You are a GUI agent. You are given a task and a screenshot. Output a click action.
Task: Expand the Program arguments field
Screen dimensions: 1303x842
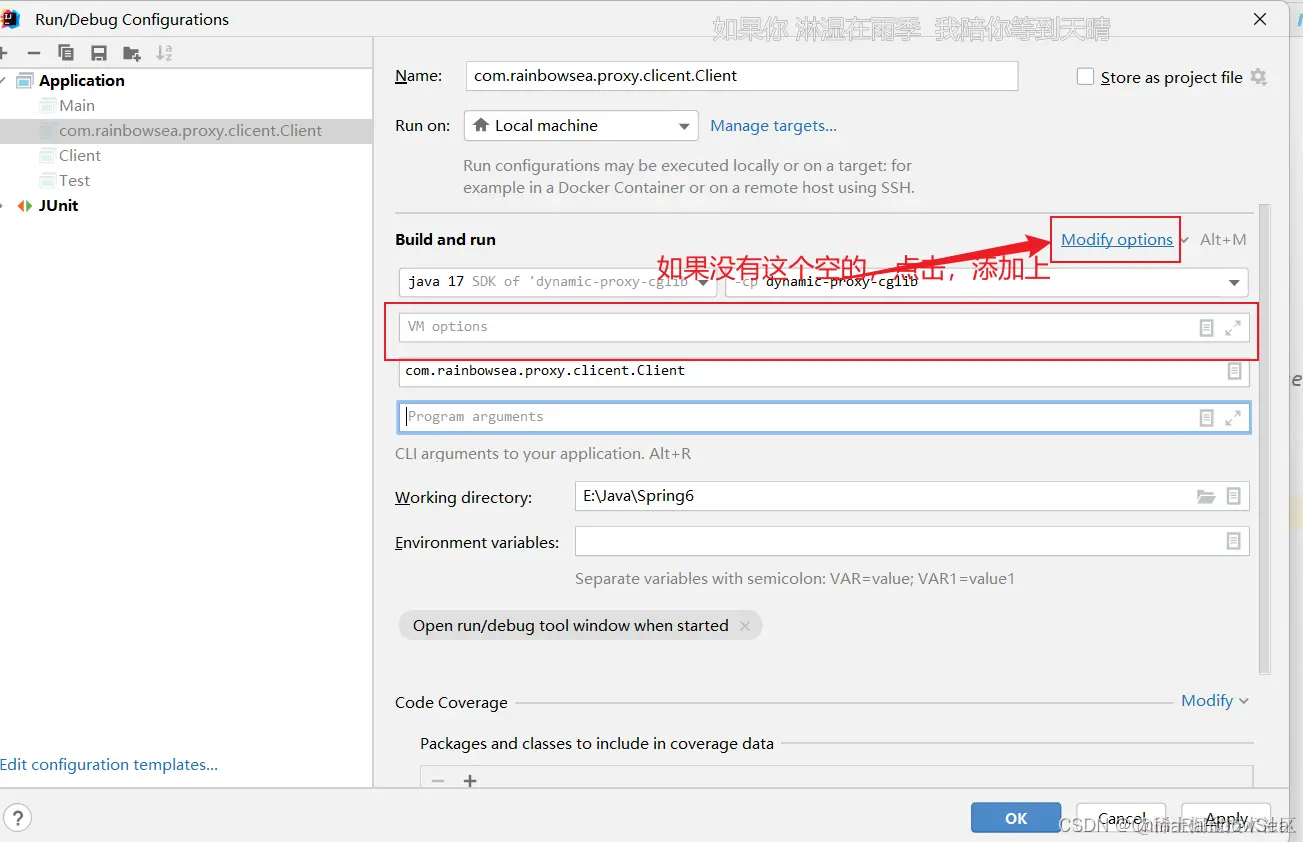(x=1233, y=418)
